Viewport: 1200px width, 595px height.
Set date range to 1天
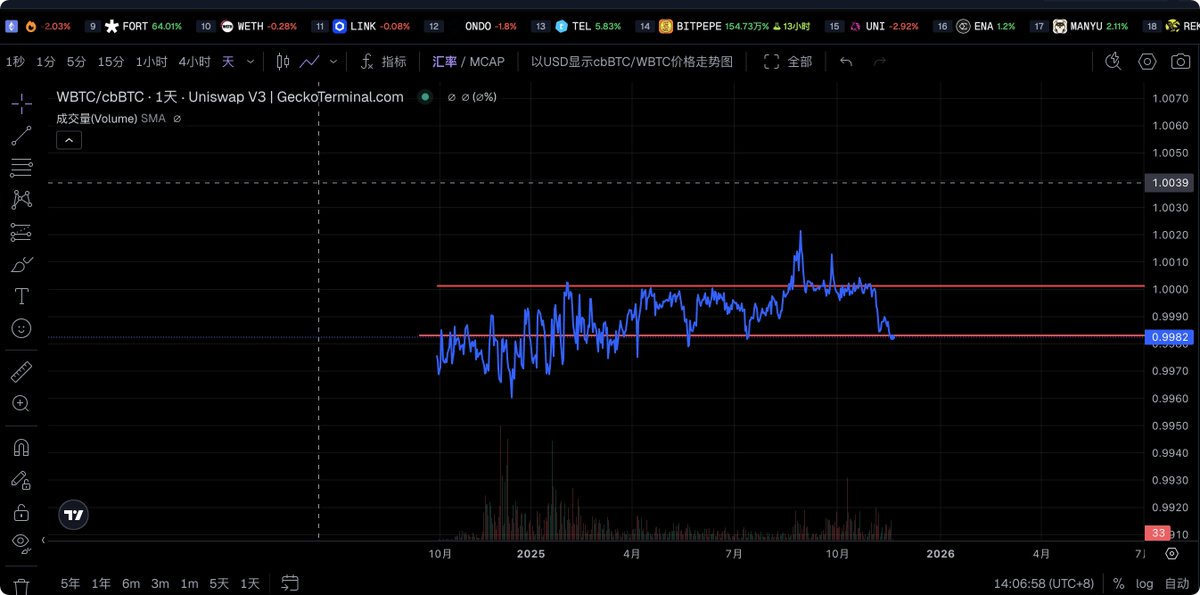pyautogui.click(x=250, y=583)
